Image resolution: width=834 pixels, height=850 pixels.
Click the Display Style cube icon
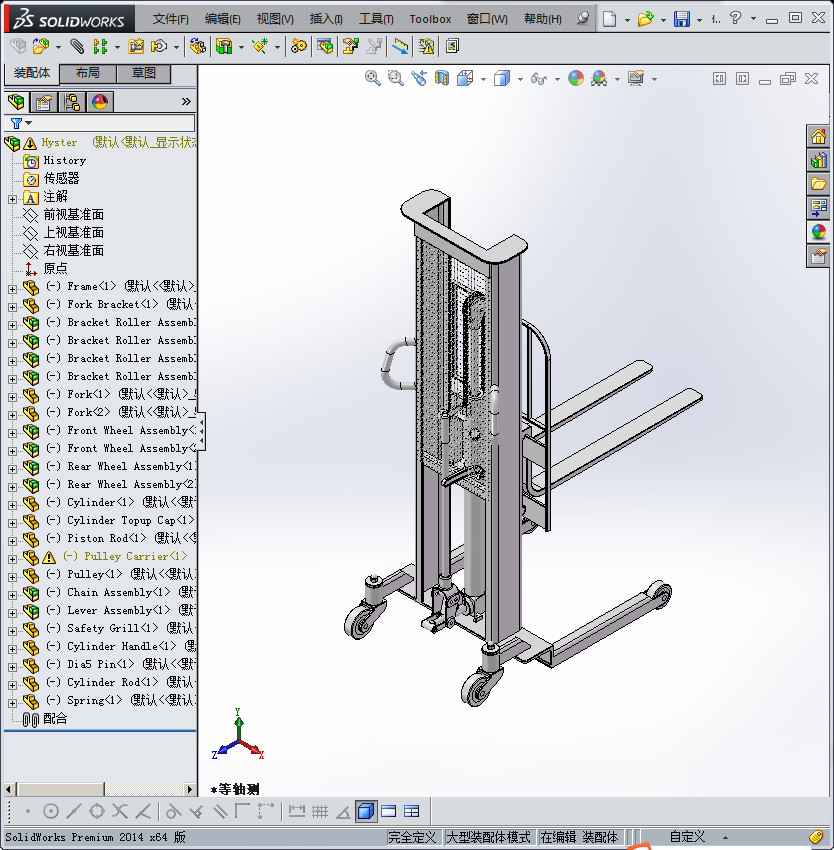502,79
